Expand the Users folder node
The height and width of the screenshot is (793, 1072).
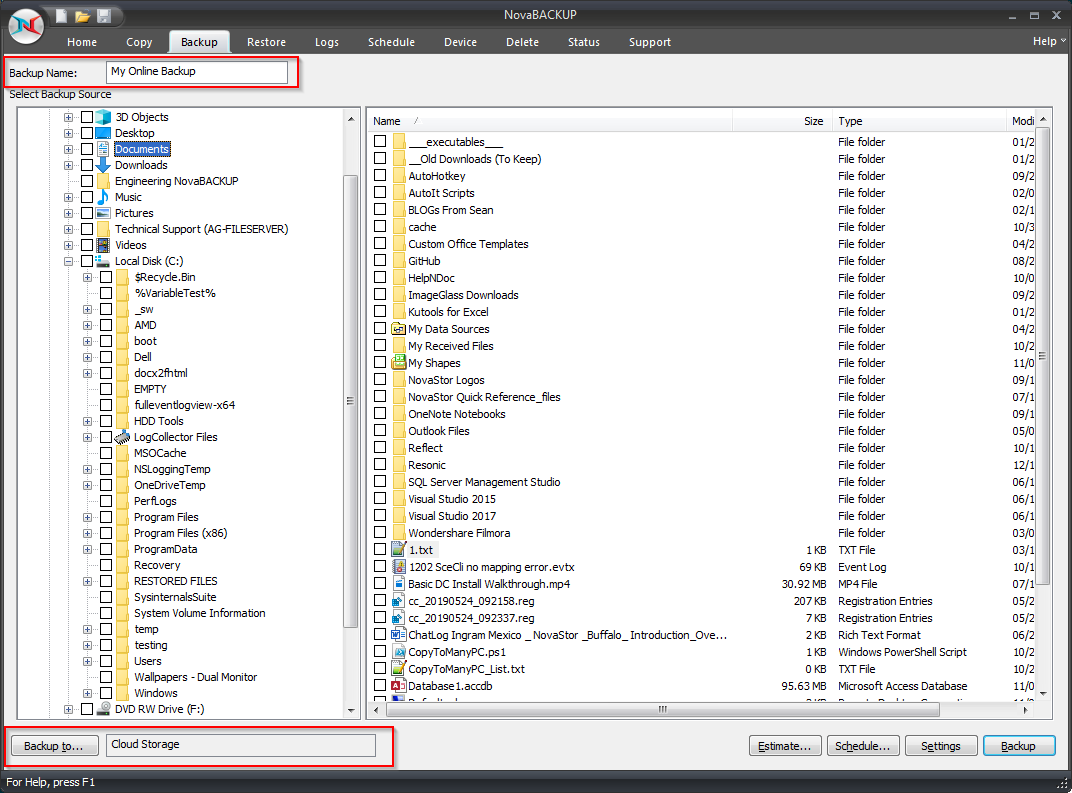pyautogui.click(x=88, y=661)
